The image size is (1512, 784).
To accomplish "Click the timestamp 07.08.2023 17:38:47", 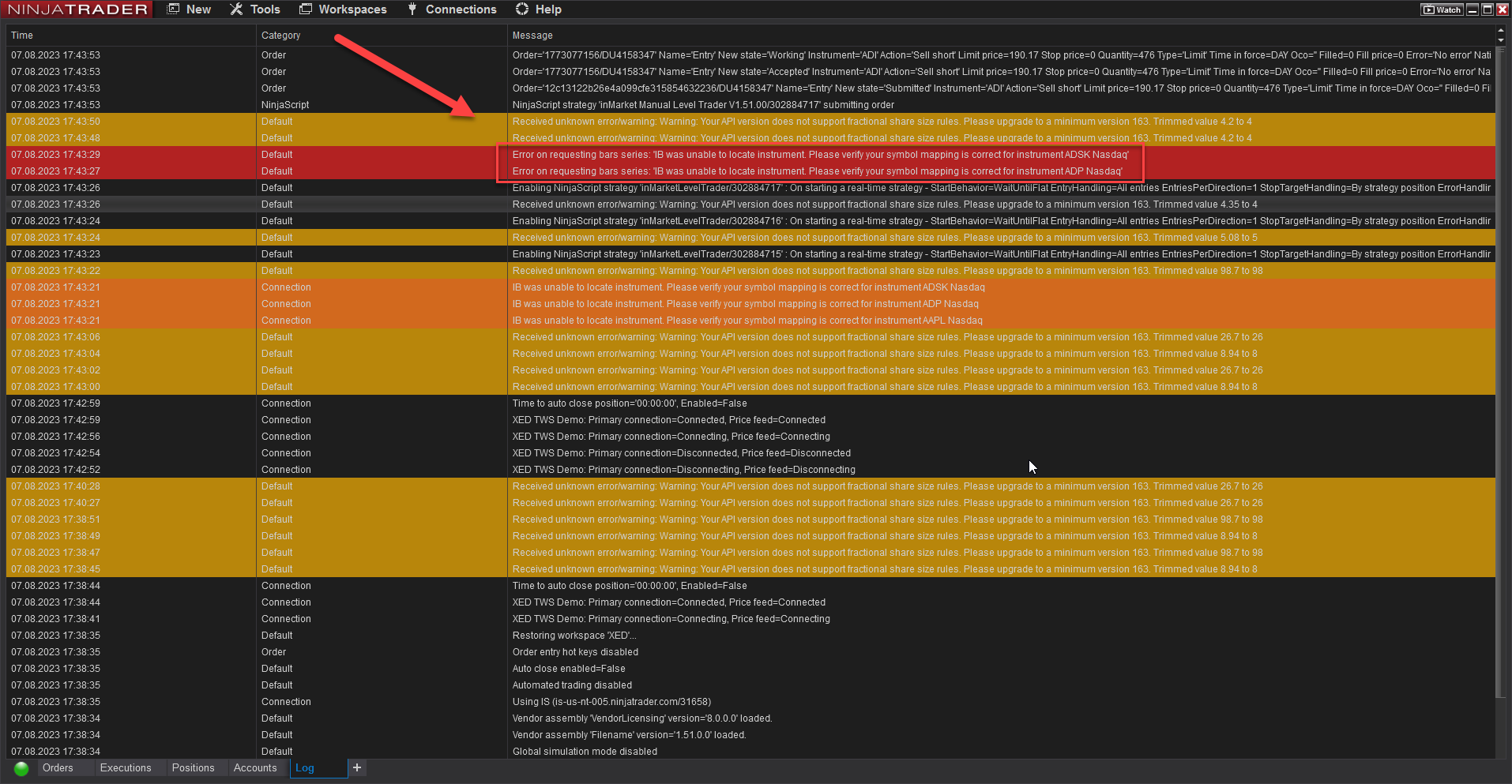I will point(55,553).
